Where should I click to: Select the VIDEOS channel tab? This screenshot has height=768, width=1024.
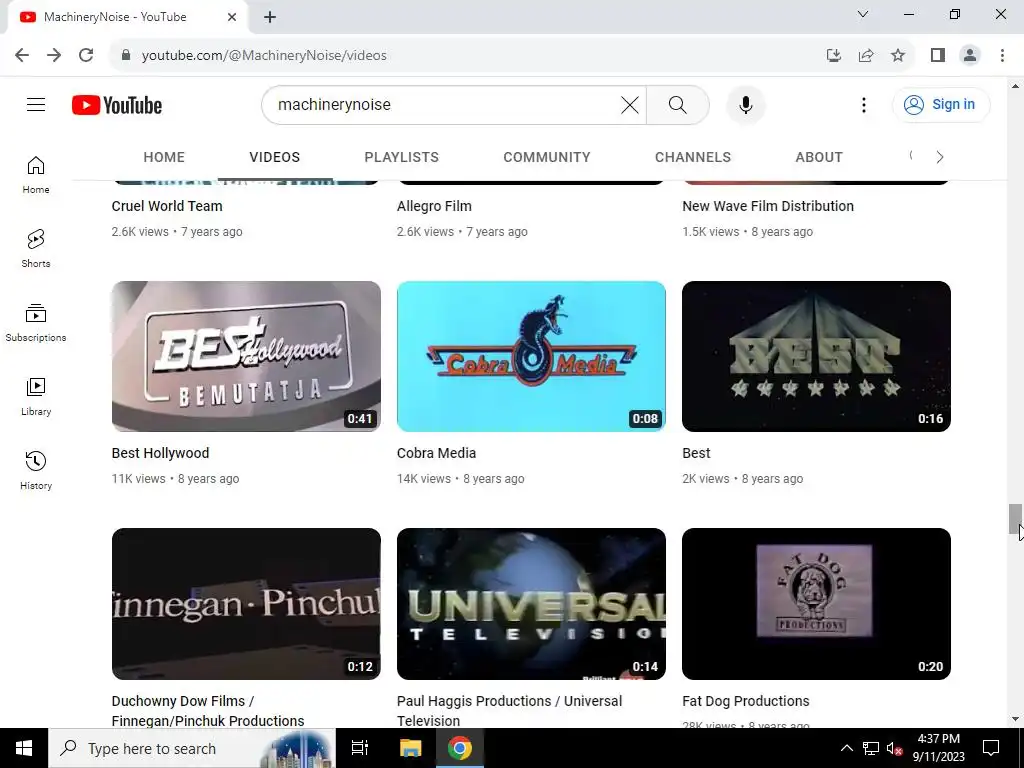[274, 157]
